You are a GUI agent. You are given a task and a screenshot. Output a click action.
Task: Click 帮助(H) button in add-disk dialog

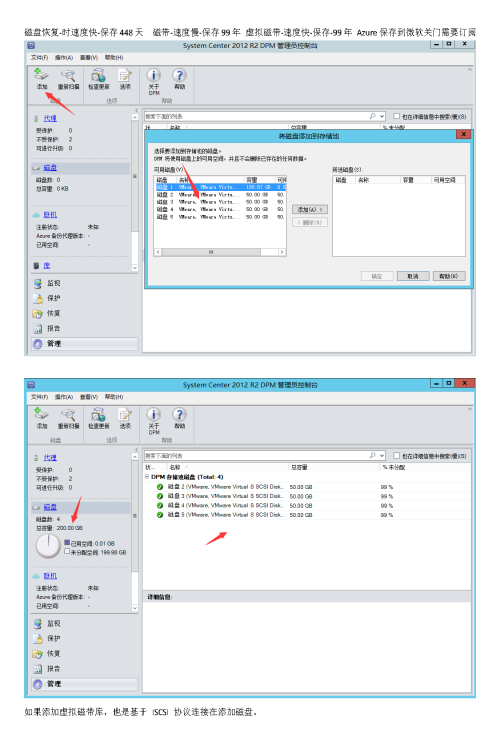449,276
